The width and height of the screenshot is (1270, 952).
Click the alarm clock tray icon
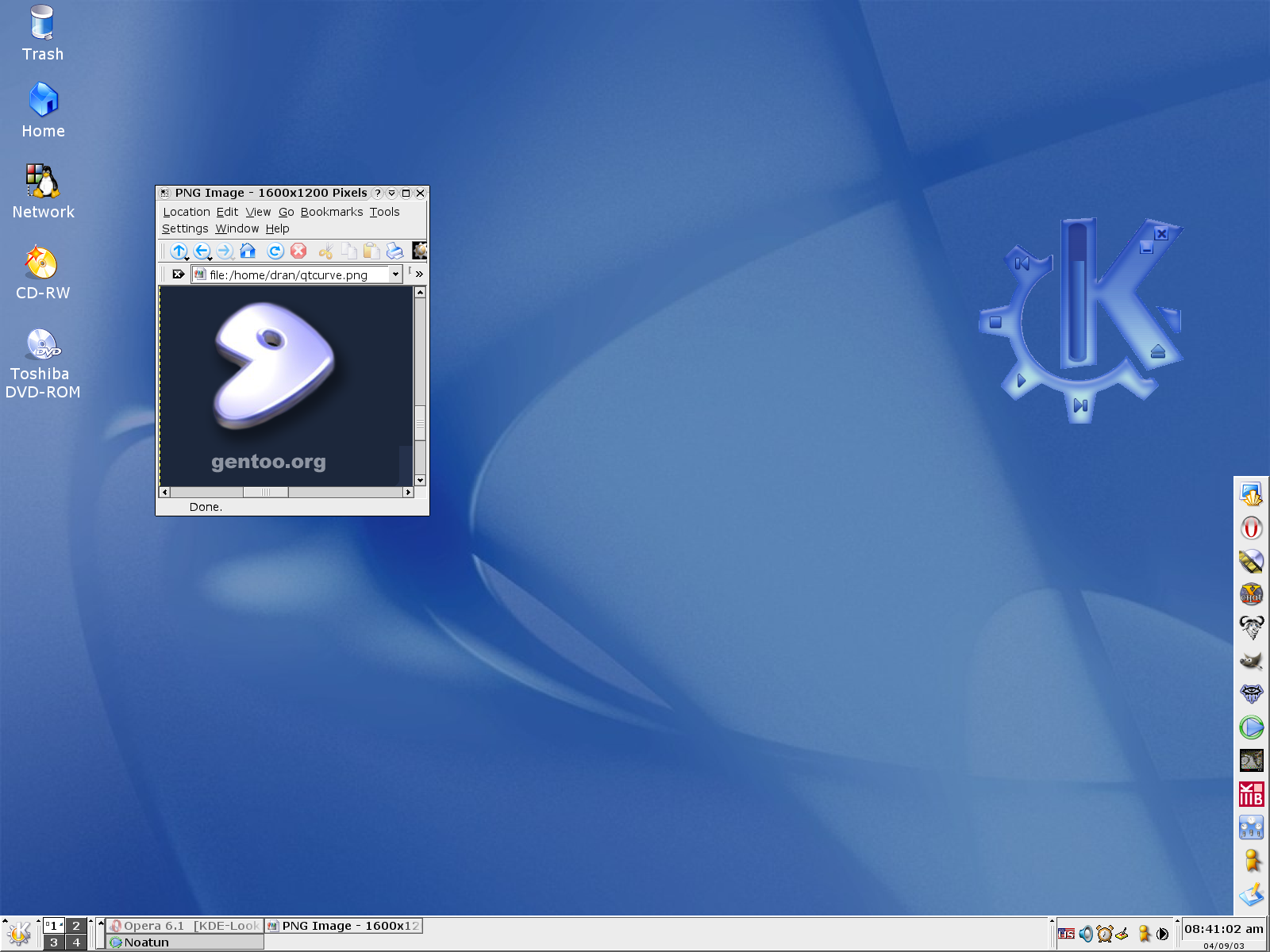pos(1105,934)
